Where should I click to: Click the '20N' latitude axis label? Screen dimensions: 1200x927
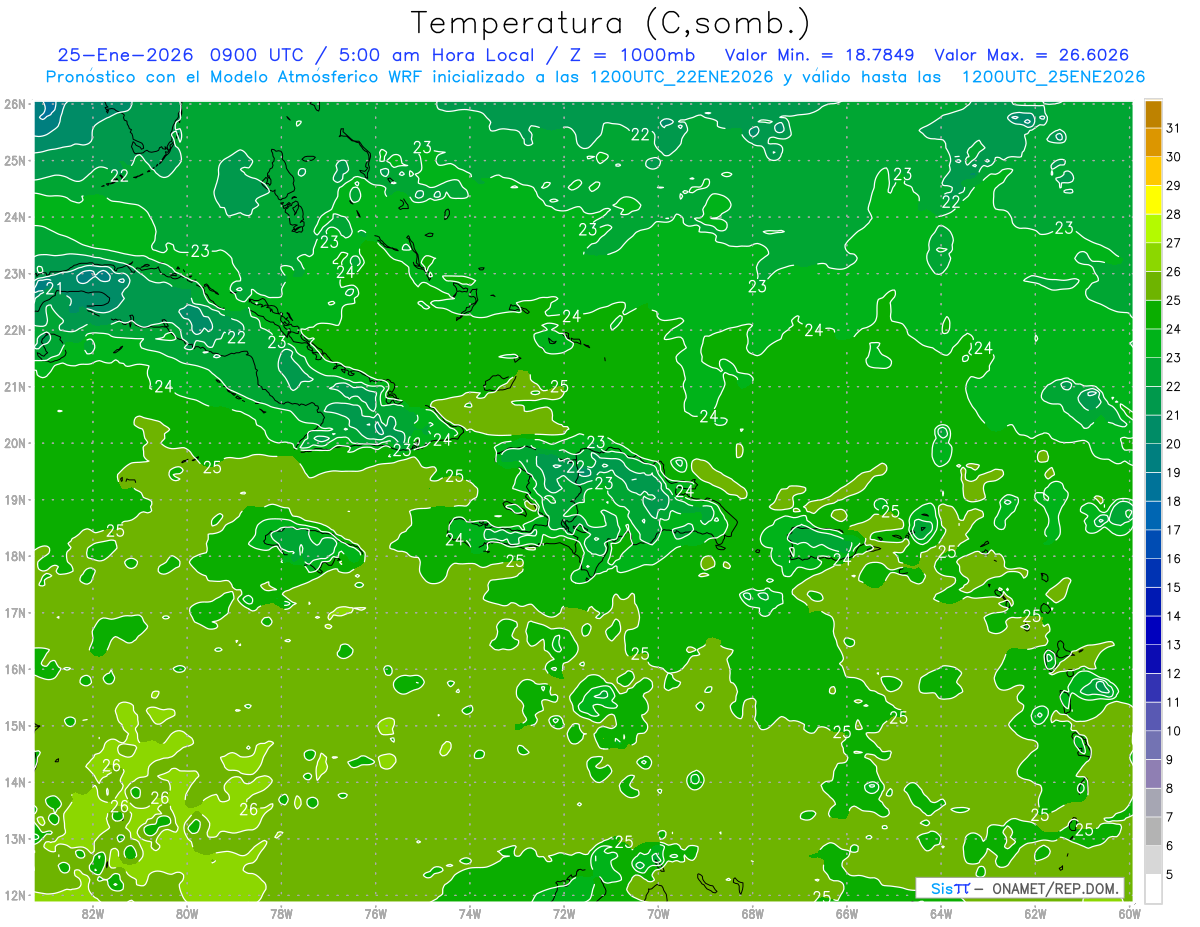[x=15, y=442]
